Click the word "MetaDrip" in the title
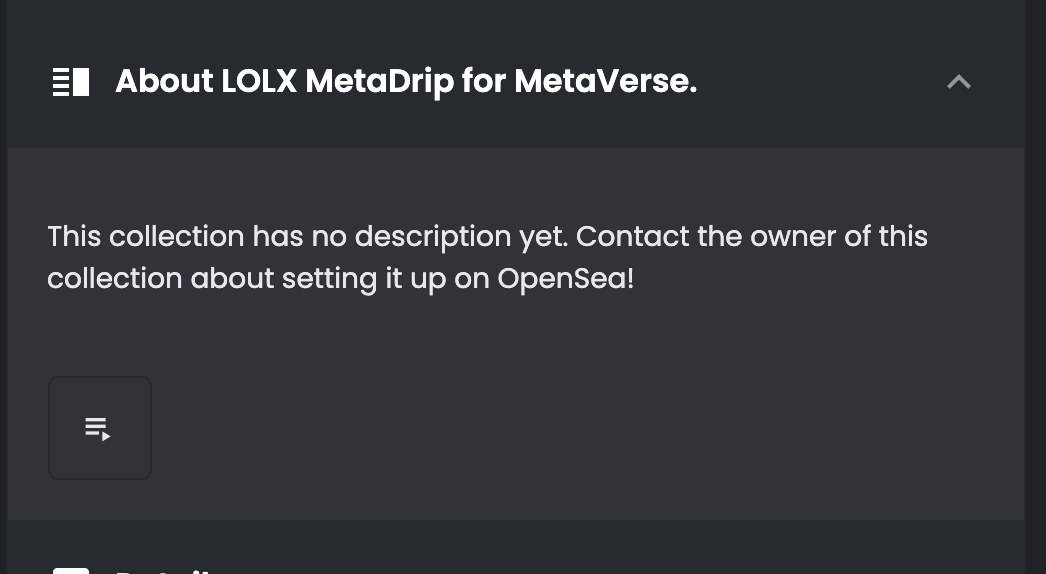Viewport: 1046px width, 574px height. (x=380, y=82)
